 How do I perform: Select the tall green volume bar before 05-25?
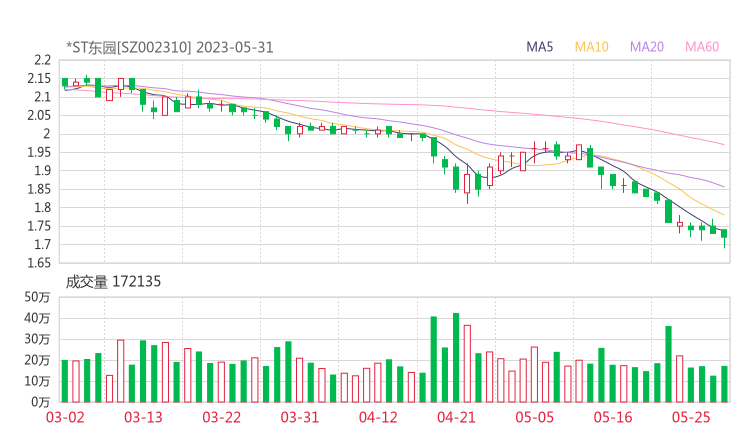668,364
